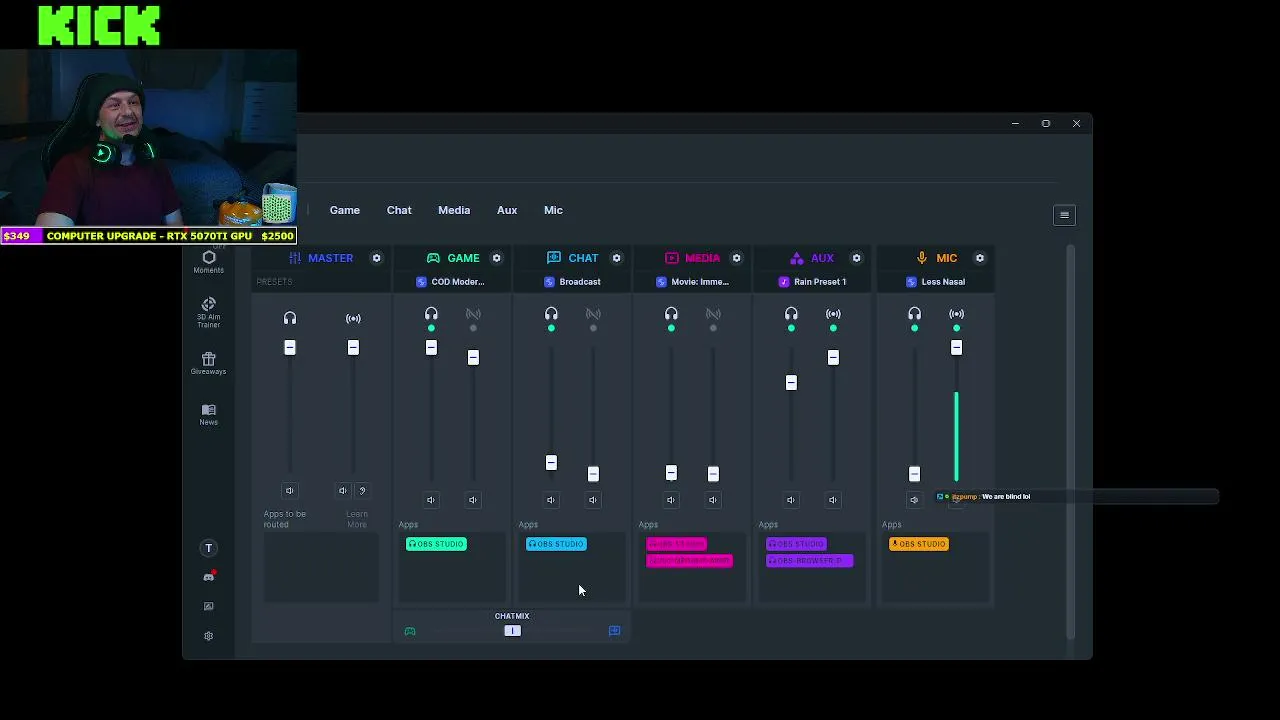Select OBS STUDIO app tag in Mic
Viewport: 1280px width, 720px height.
coord(919,544)
